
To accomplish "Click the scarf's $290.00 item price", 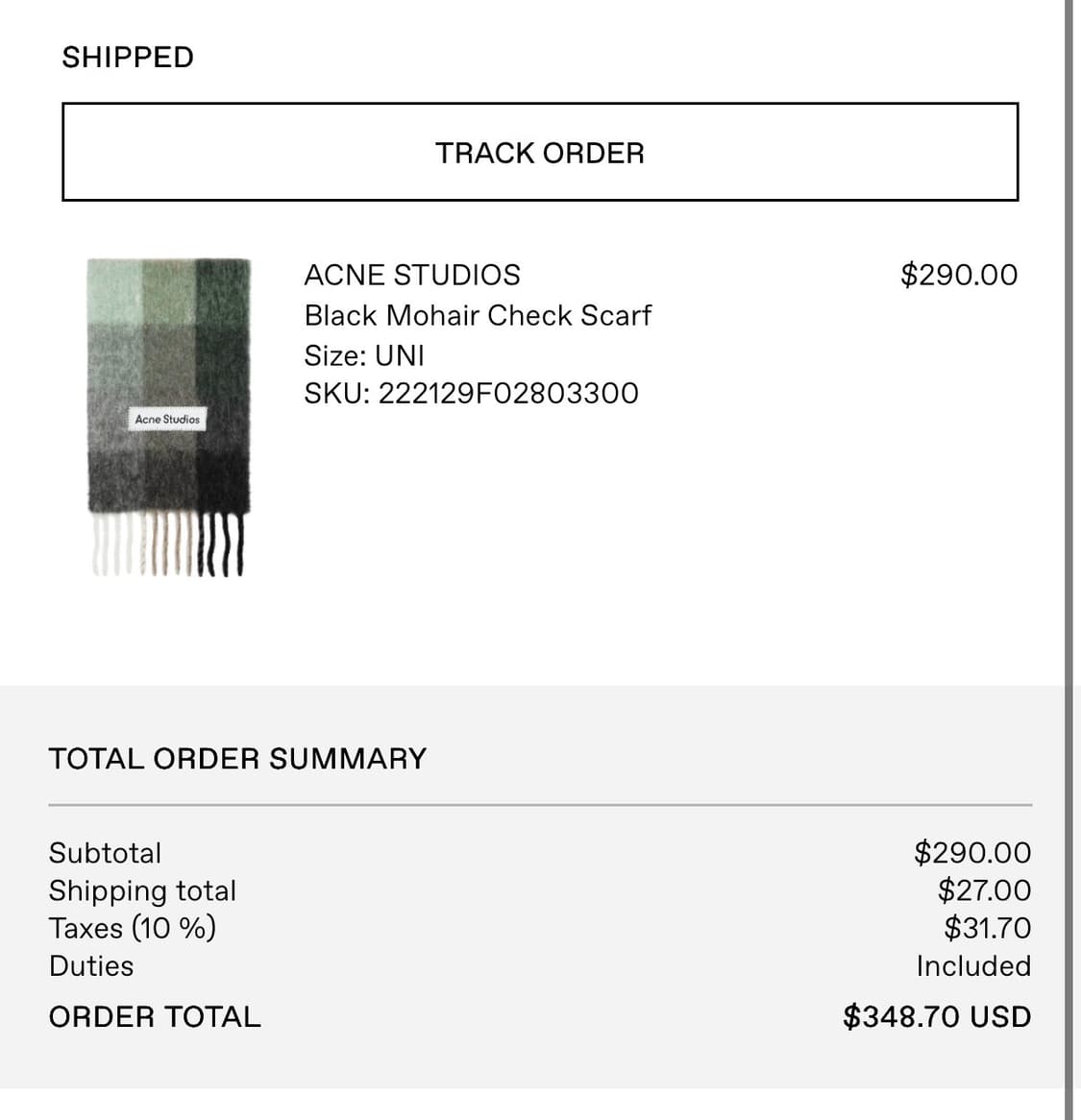I will click(958, 276).
